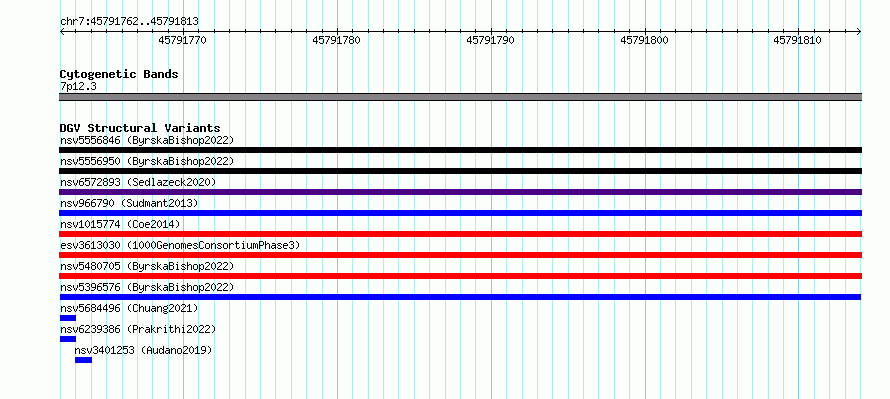Click short blue bar of nsv6239386
The height and width of the screenshot is (399, 890).
pyautogui.click(x=68, y=339)
